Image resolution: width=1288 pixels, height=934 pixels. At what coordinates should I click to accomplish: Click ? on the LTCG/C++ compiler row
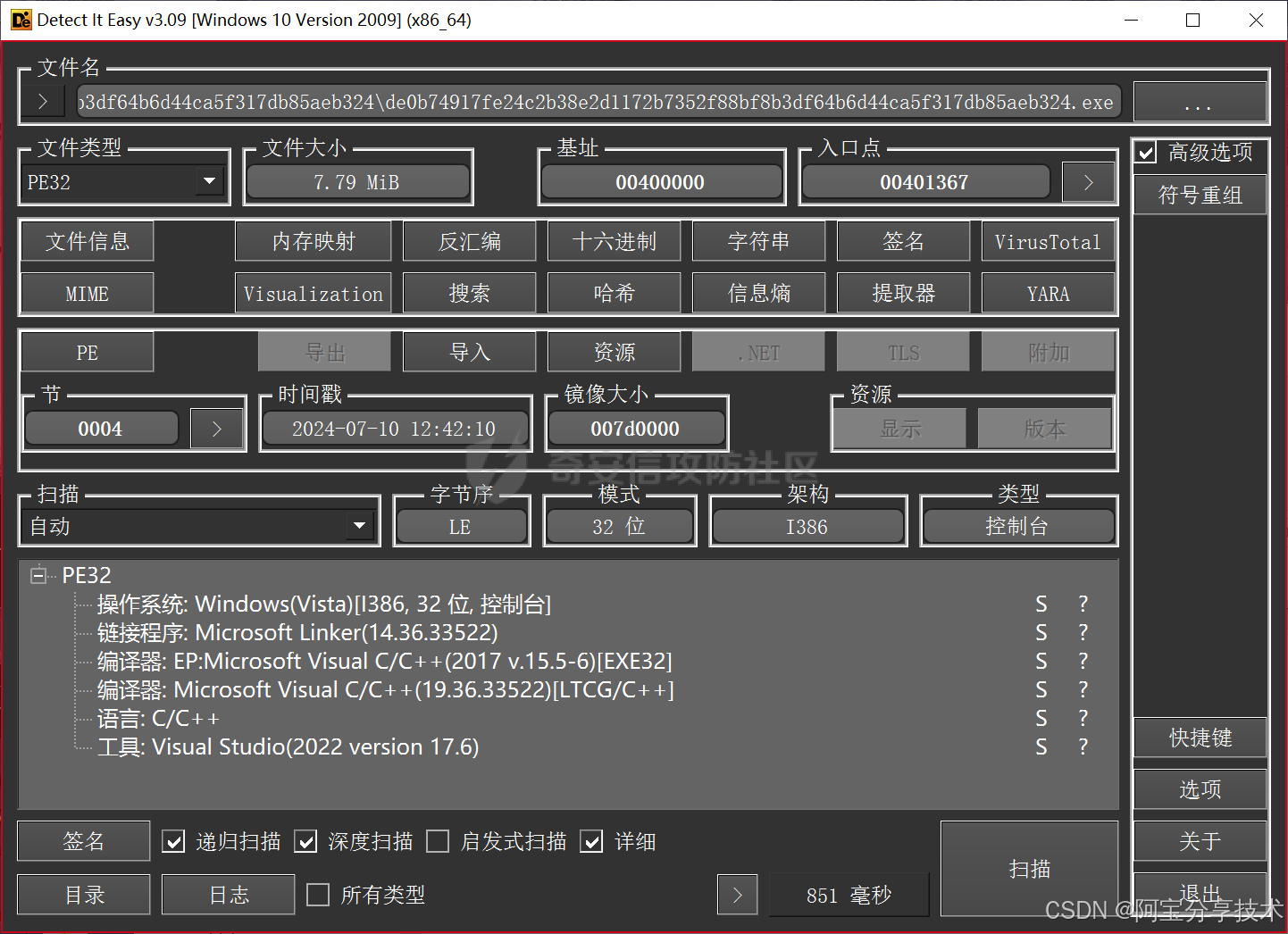pos(1083,690)
